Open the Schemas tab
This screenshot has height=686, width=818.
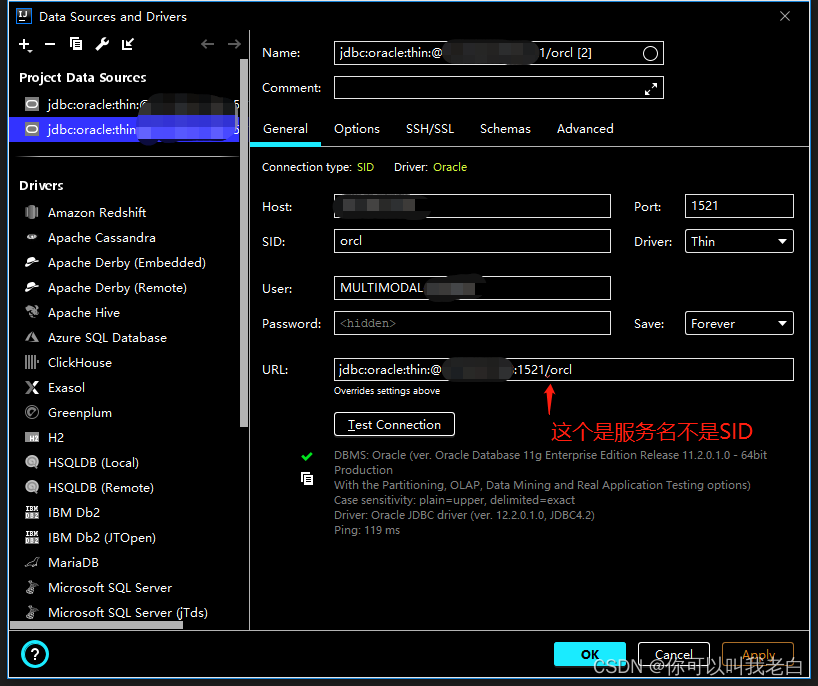[x=505, y=129]
